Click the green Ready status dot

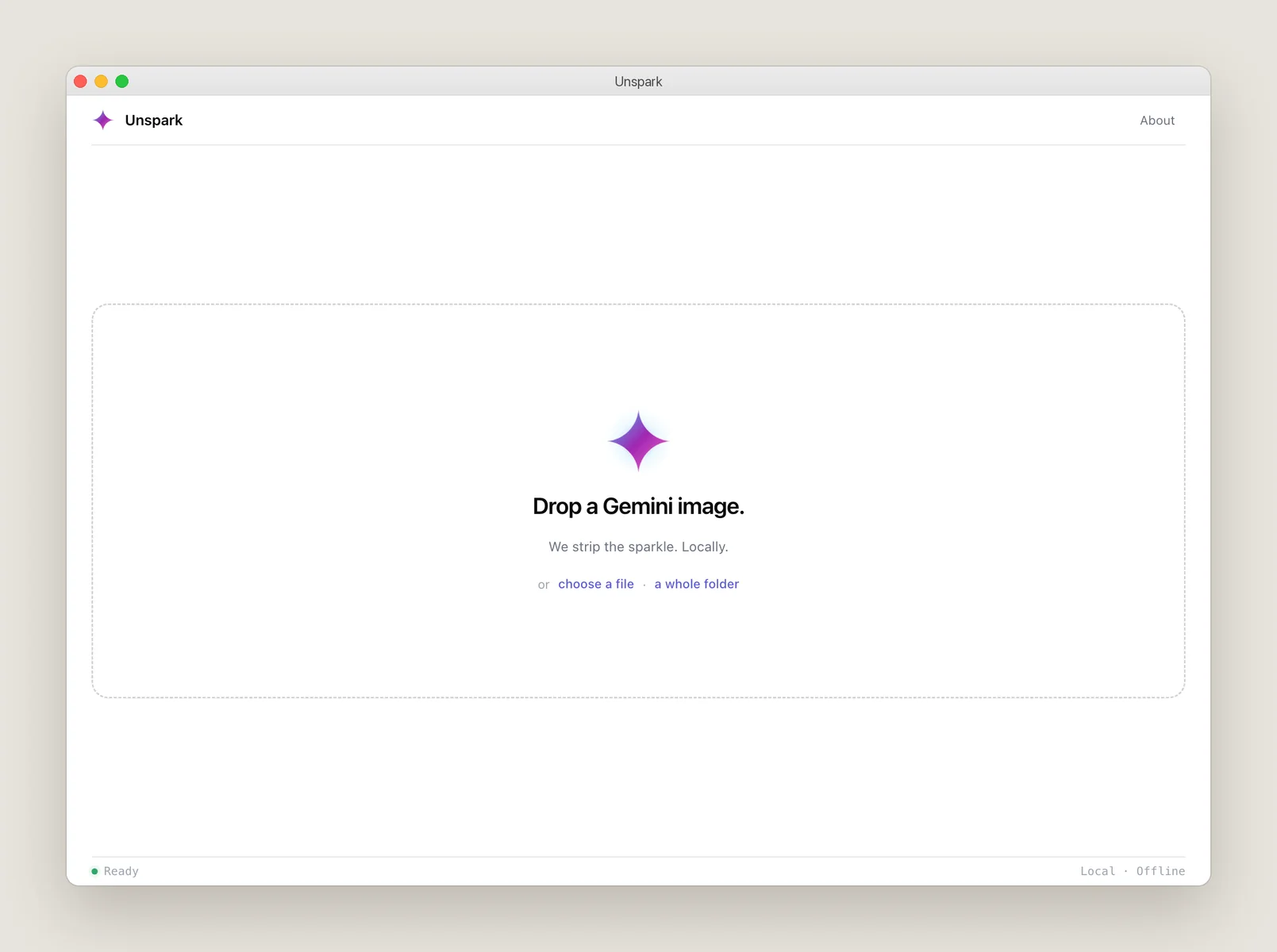(x=94, y=871)
